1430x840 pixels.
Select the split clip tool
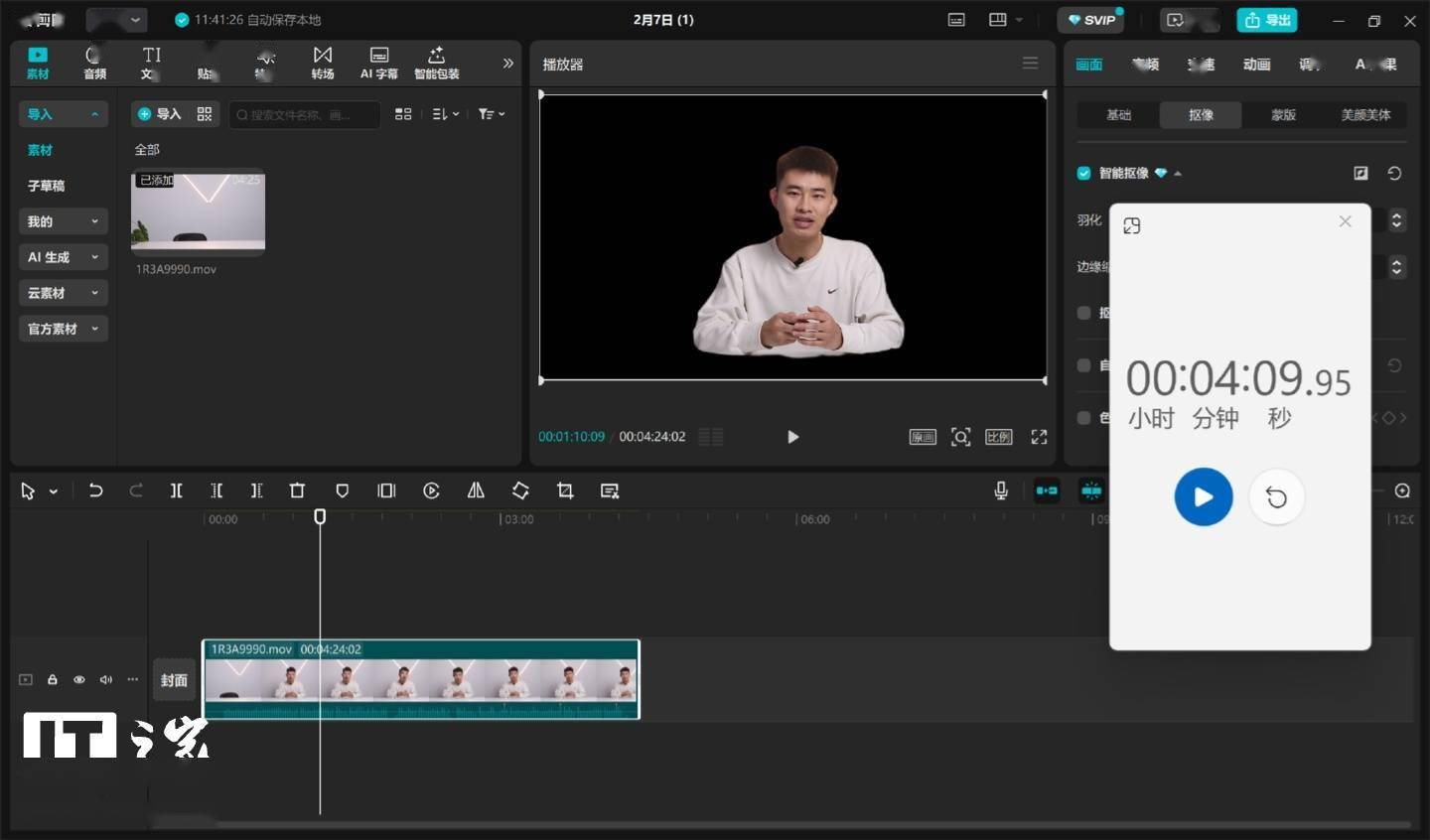pos(176,490)
